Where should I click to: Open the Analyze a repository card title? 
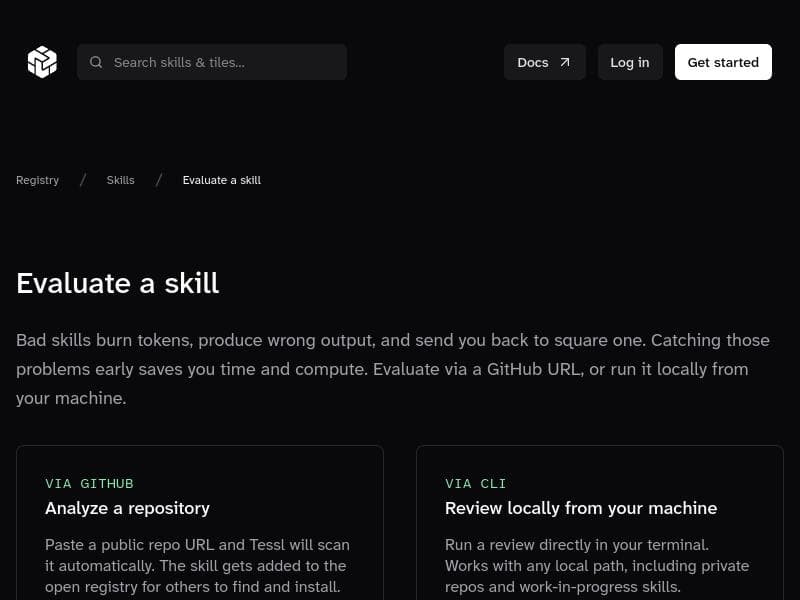(x=127, y=508)
